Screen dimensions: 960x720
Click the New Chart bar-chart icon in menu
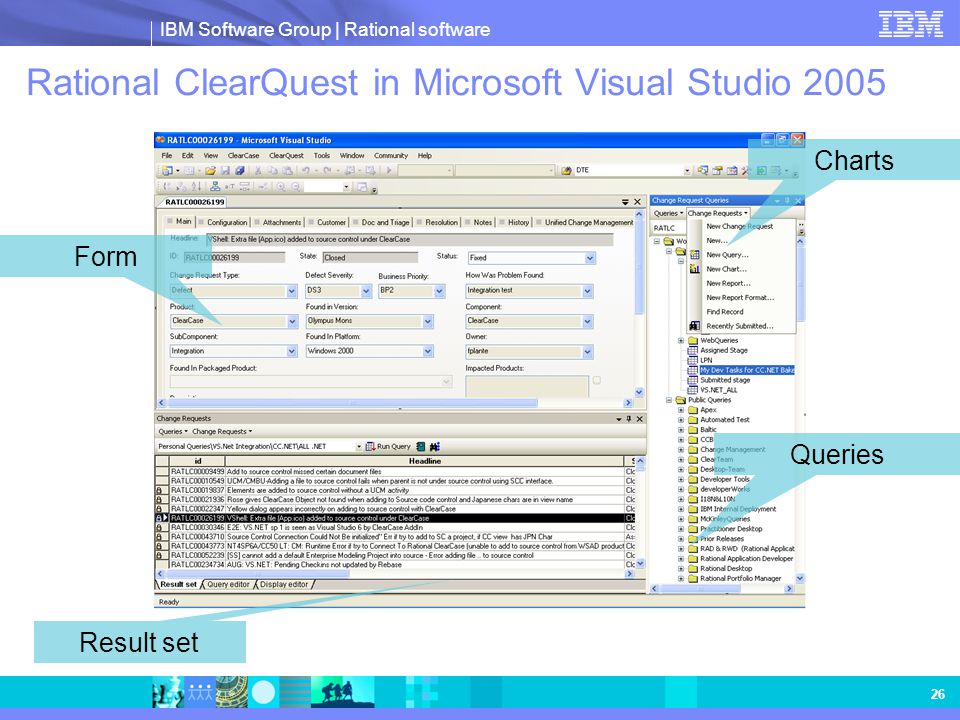[694, 269]
